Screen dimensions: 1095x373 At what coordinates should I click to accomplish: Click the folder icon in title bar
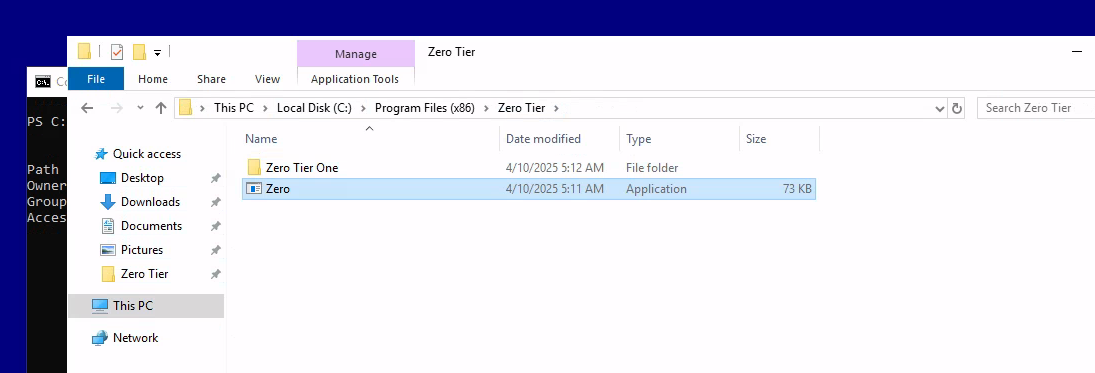pyautogui.click(x=84, y=52)
